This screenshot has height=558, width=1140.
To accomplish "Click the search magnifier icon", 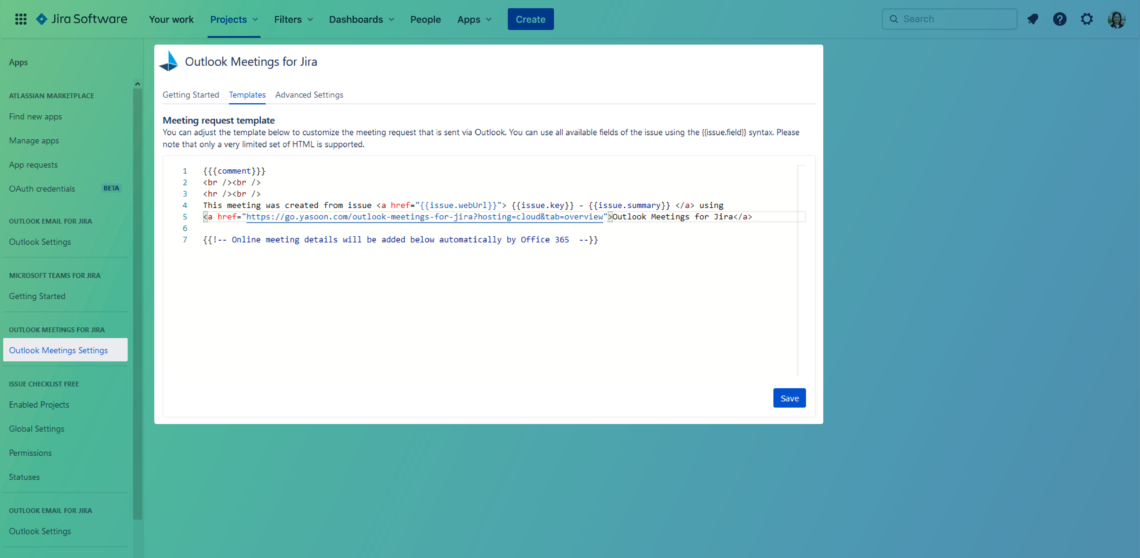I will (x=894, y=19).
